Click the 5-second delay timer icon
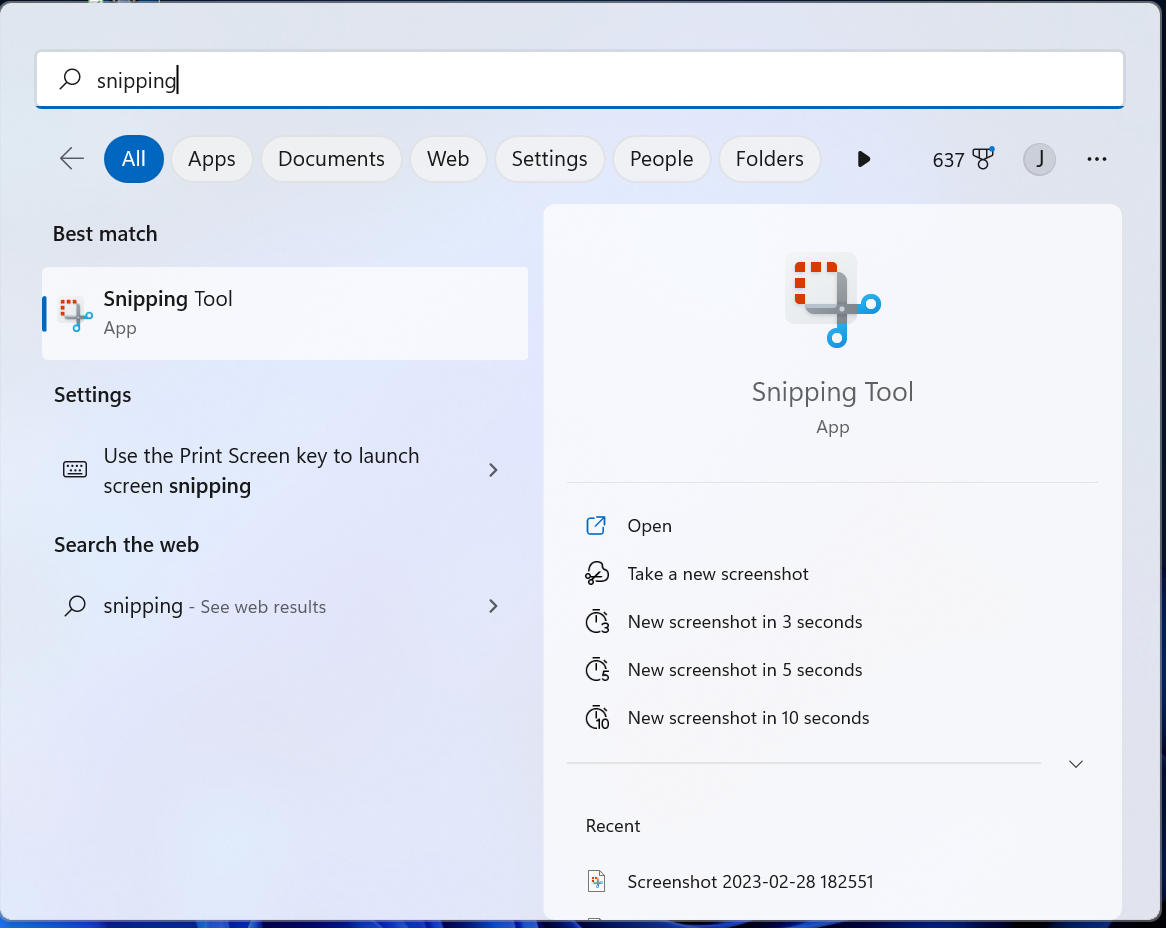Screen dimensions: 1166x928 pyautogui.click(x=596, y=669)
